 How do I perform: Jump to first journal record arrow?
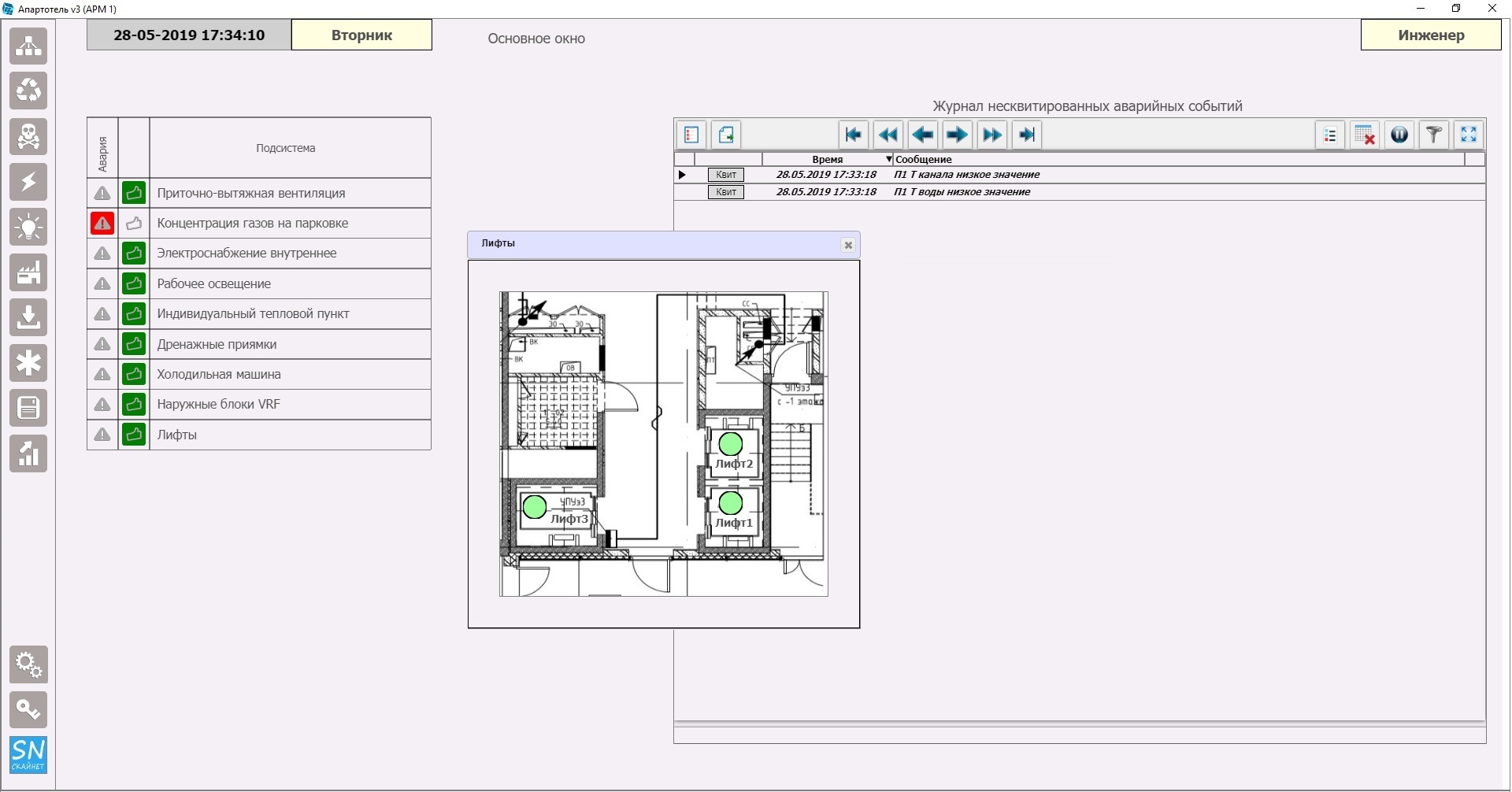coord(853,135)
